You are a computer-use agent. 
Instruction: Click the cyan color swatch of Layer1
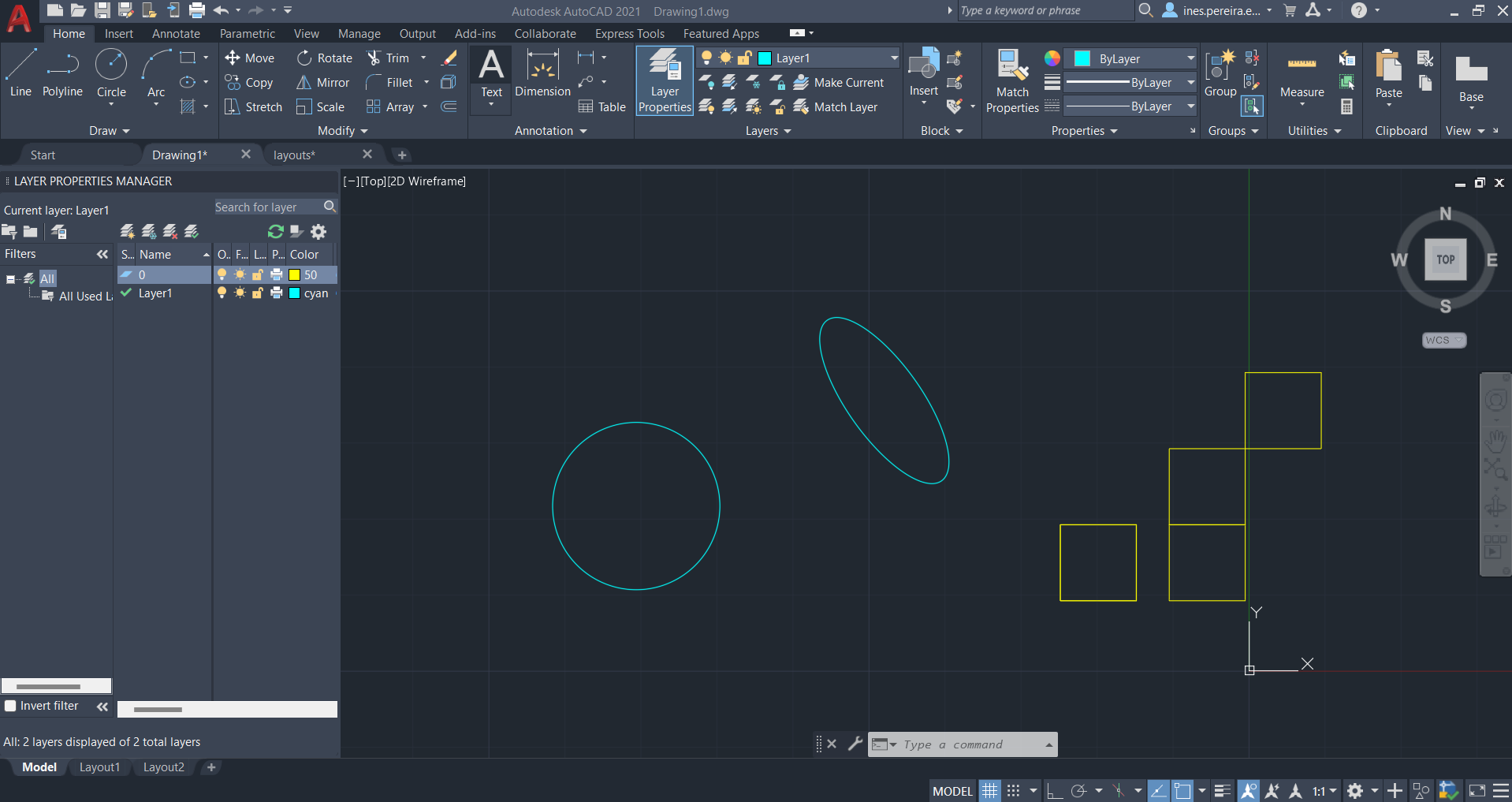tap(294, 293)
